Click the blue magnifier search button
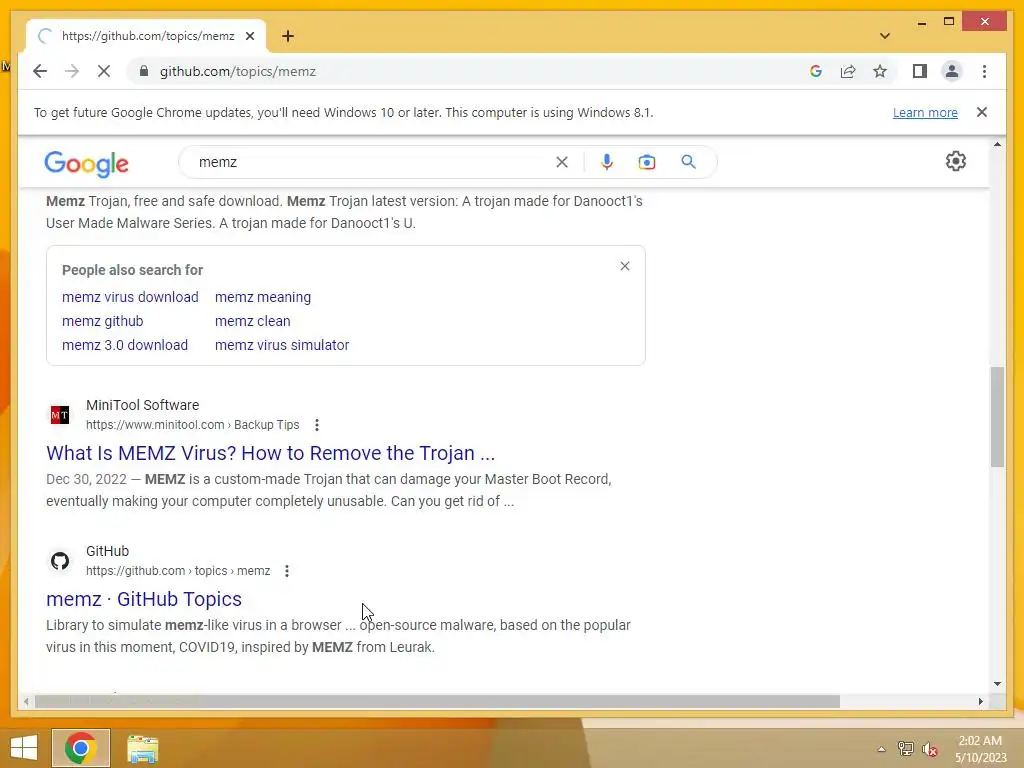This screenshot has height=768, width=1024. coord(688,162)
